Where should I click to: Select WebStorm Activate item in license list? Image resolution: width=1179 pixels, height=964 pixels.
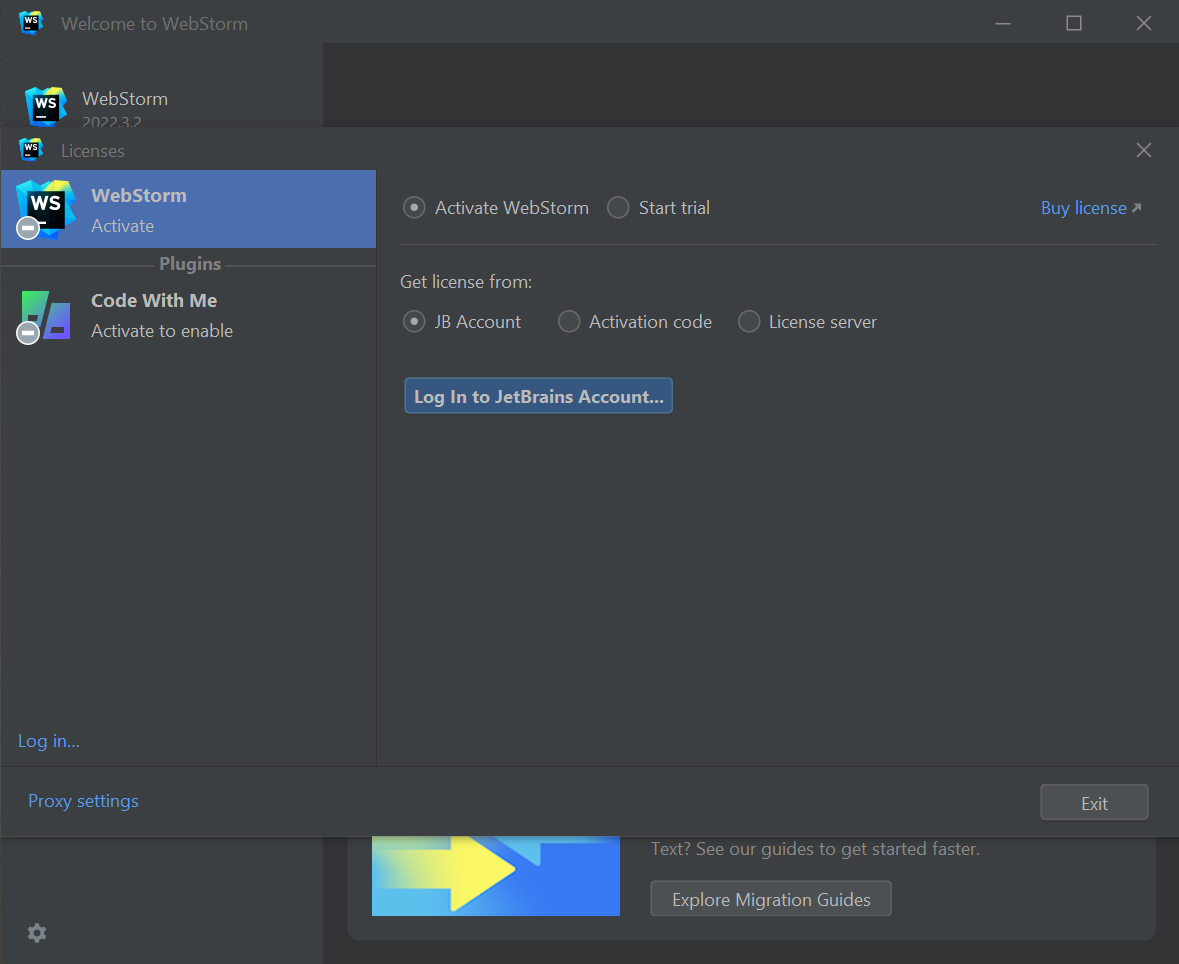(189, 210)
